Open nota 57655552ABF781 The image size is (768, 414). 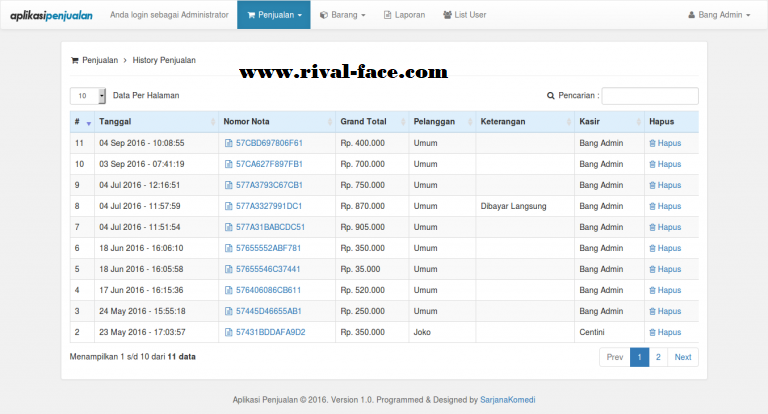pos(268,248)
